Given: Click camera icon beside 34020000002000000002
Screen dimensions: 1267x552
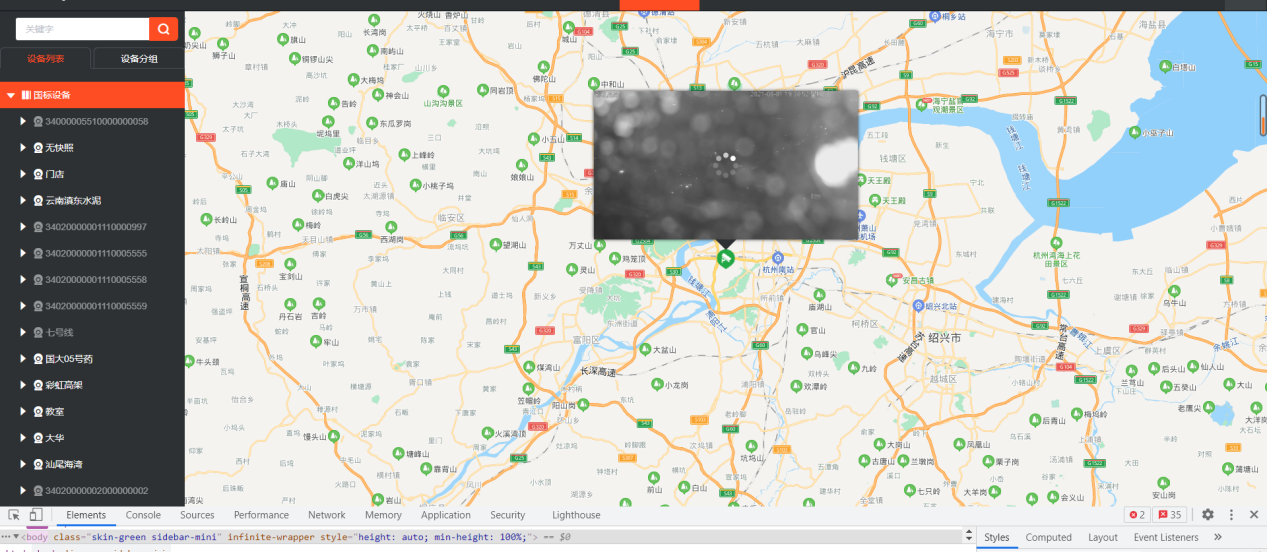Looking at the screenshot, I should [x=38, y=490].
